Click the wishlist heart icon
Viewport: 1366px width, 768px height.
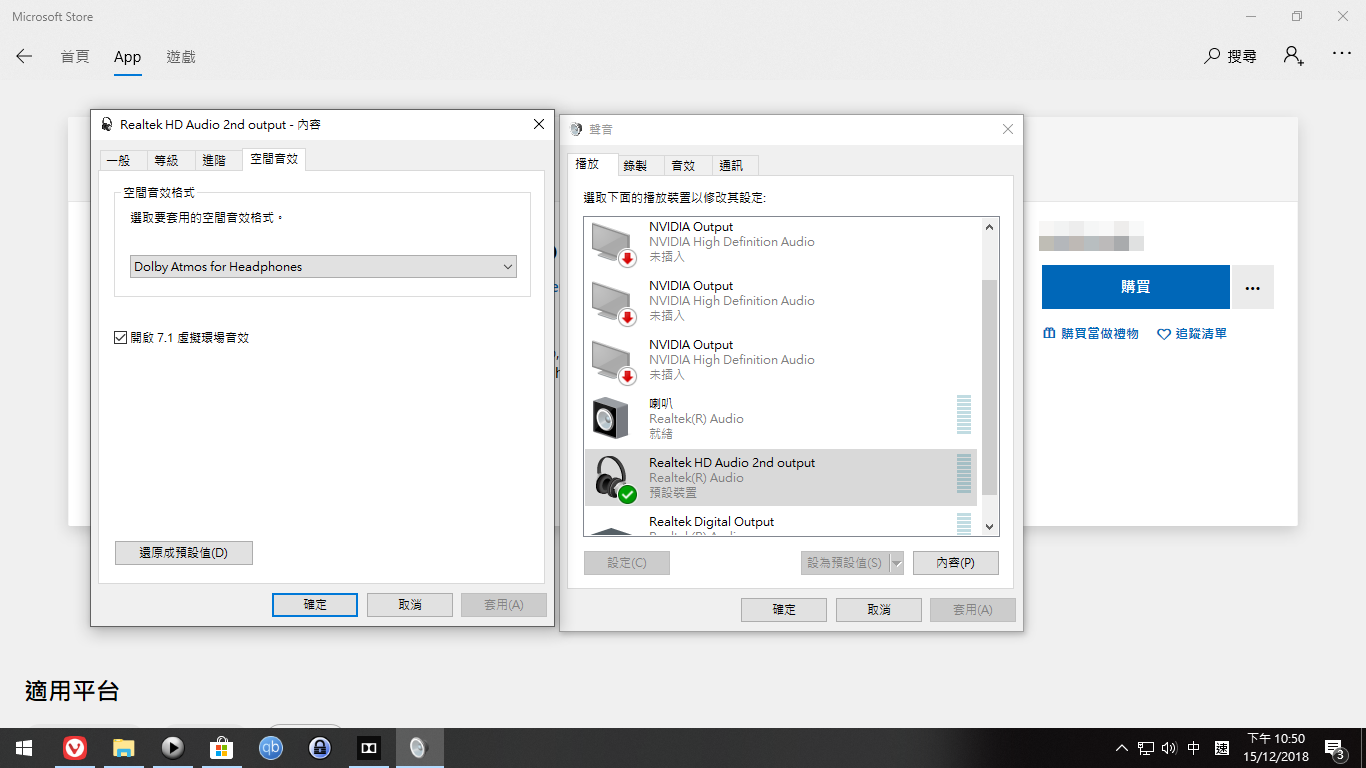[x=1163, y=334]
